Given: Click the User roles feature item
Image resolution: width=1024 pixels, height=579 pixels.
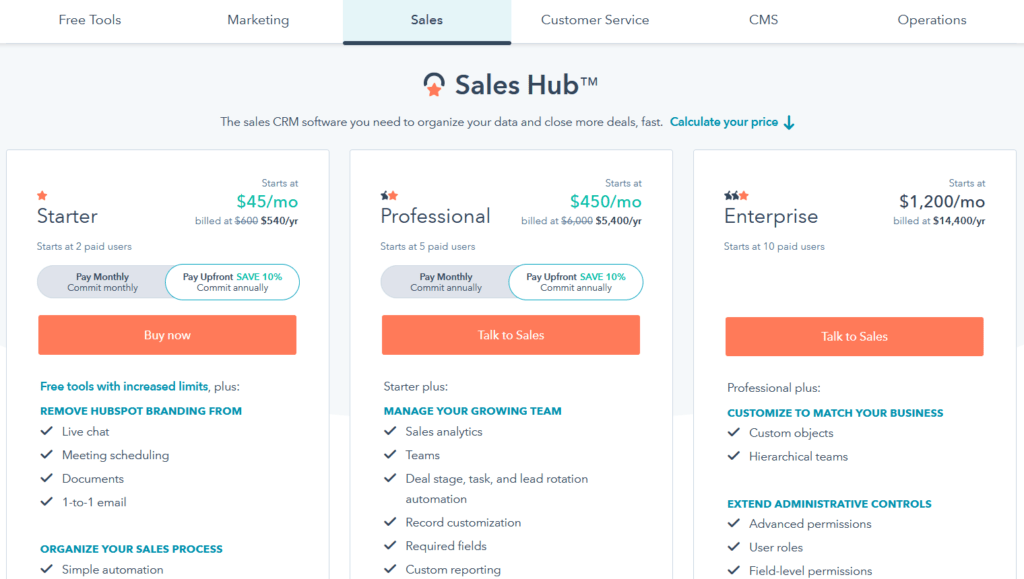Looking at the screenshot, I should coord(776,547).
